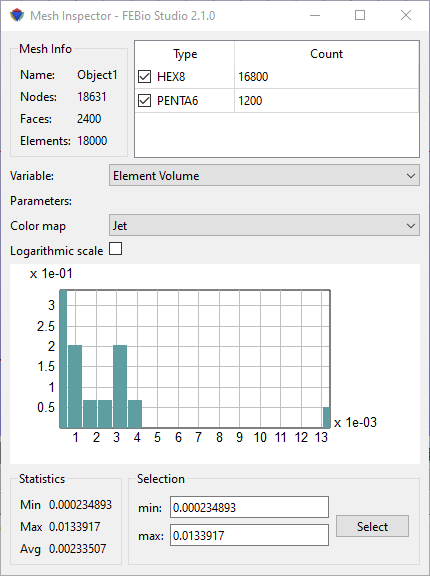This screenshot has height=576, width=430.
Task: Click the Elements value 18000
Action: 92,141
